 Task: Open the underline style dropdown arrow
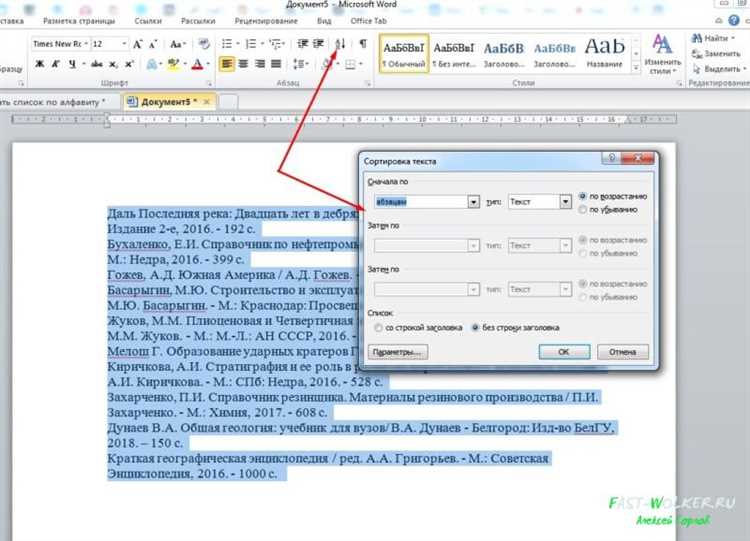point(84,64)
